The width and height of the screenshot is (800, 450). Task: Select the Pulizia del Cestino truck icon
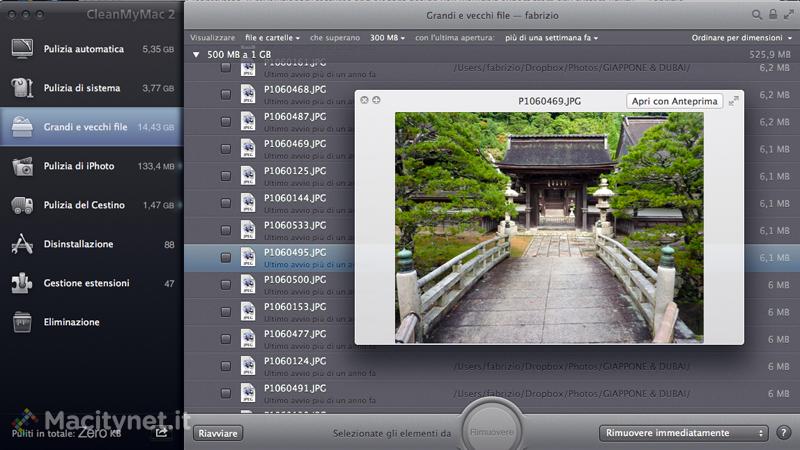(x=22, y=205)
